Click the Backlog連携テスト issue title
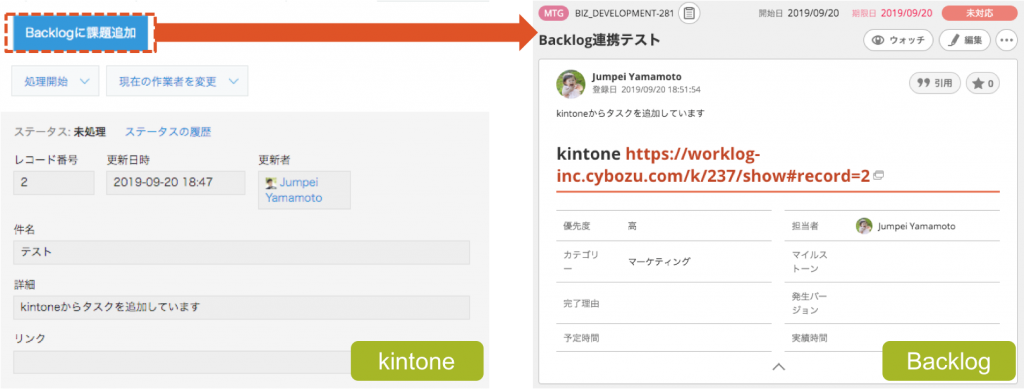The width and height of the screenshot is (1024, 389). [x=600, y=40]
